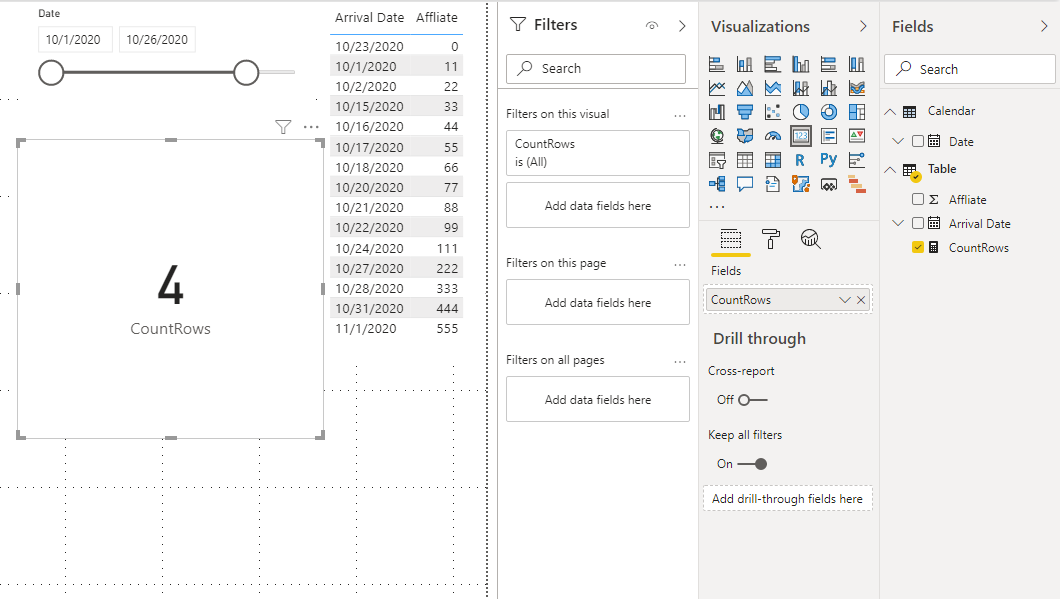
Task: Select the card (123) visual
Action: point(800,136)
